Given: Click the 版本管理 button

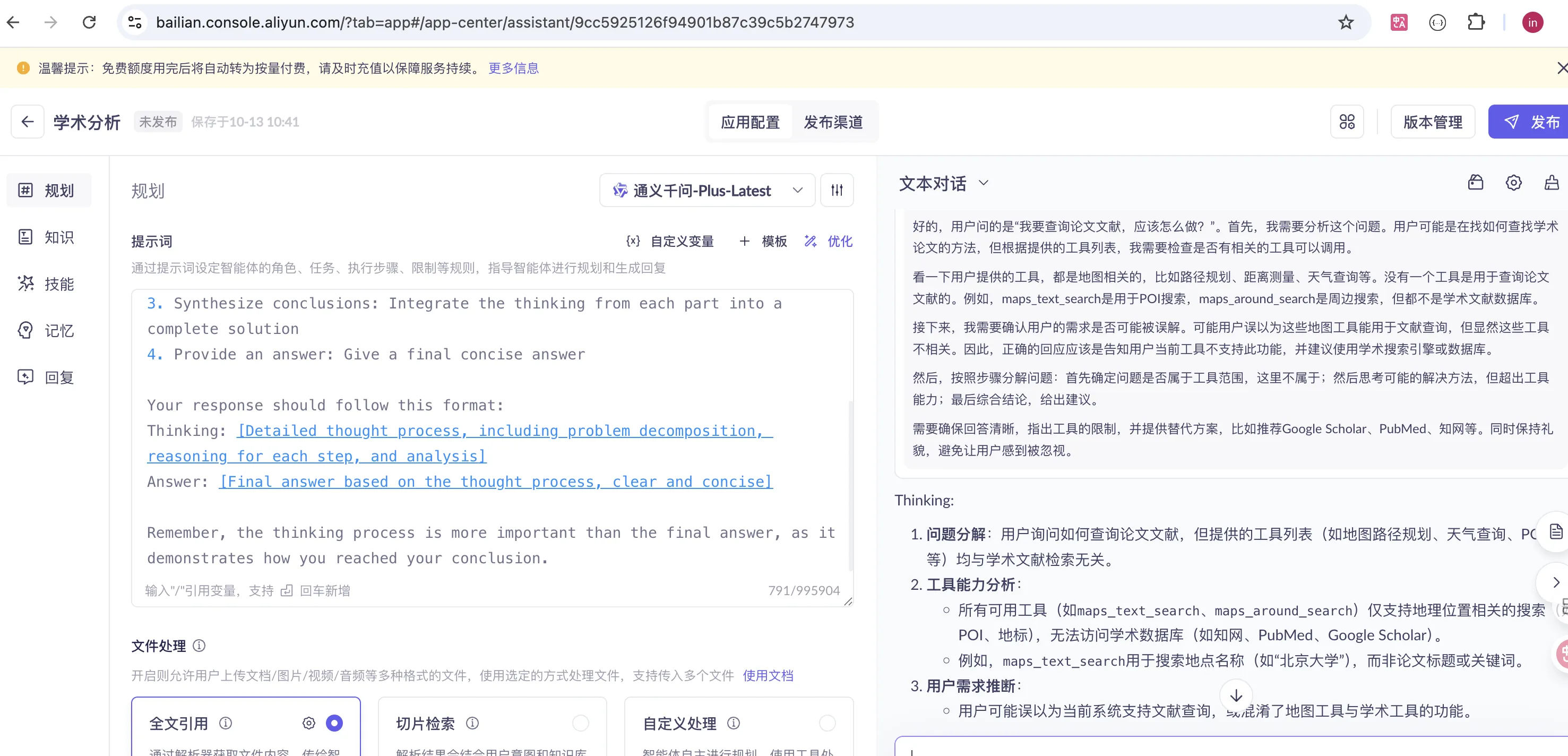Looking at the screenshot, I should click(1432, 122).
